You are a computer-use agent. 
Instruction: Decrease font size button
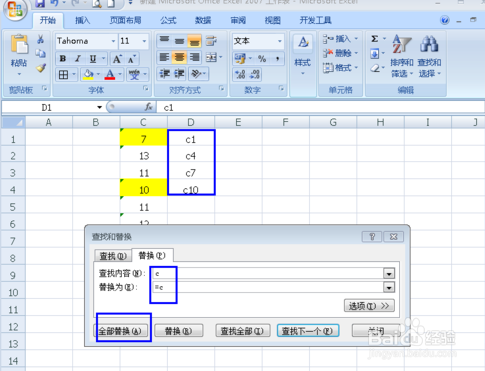tap(132, 59)
